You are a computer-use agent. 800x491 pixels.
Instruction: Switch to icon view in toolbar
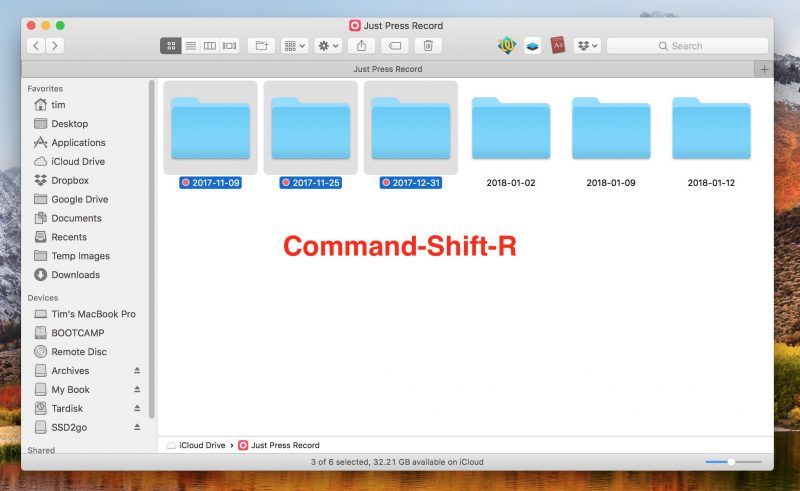171,46
